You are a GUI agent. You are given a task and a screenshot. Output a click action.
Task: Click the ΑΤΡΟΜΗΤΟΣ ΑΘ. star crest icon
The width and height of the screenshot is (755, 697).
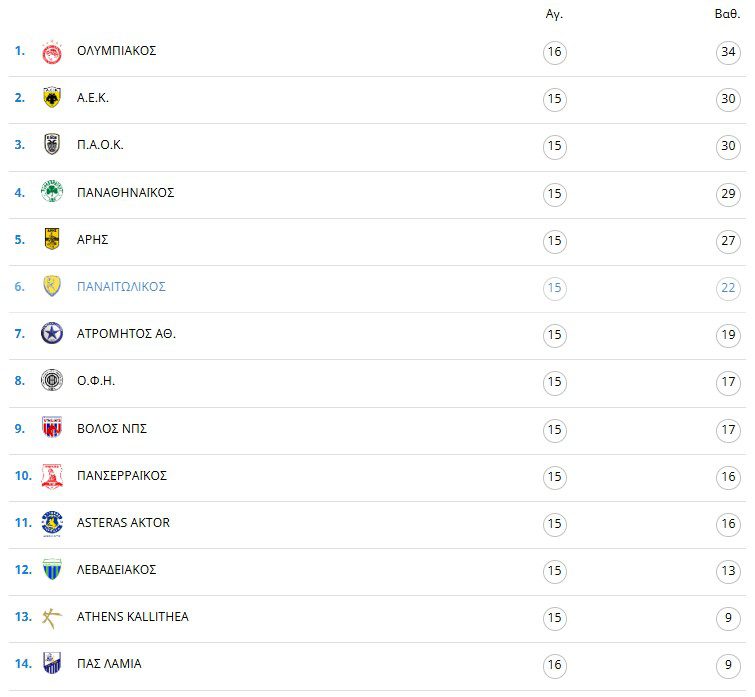point(52,334)
